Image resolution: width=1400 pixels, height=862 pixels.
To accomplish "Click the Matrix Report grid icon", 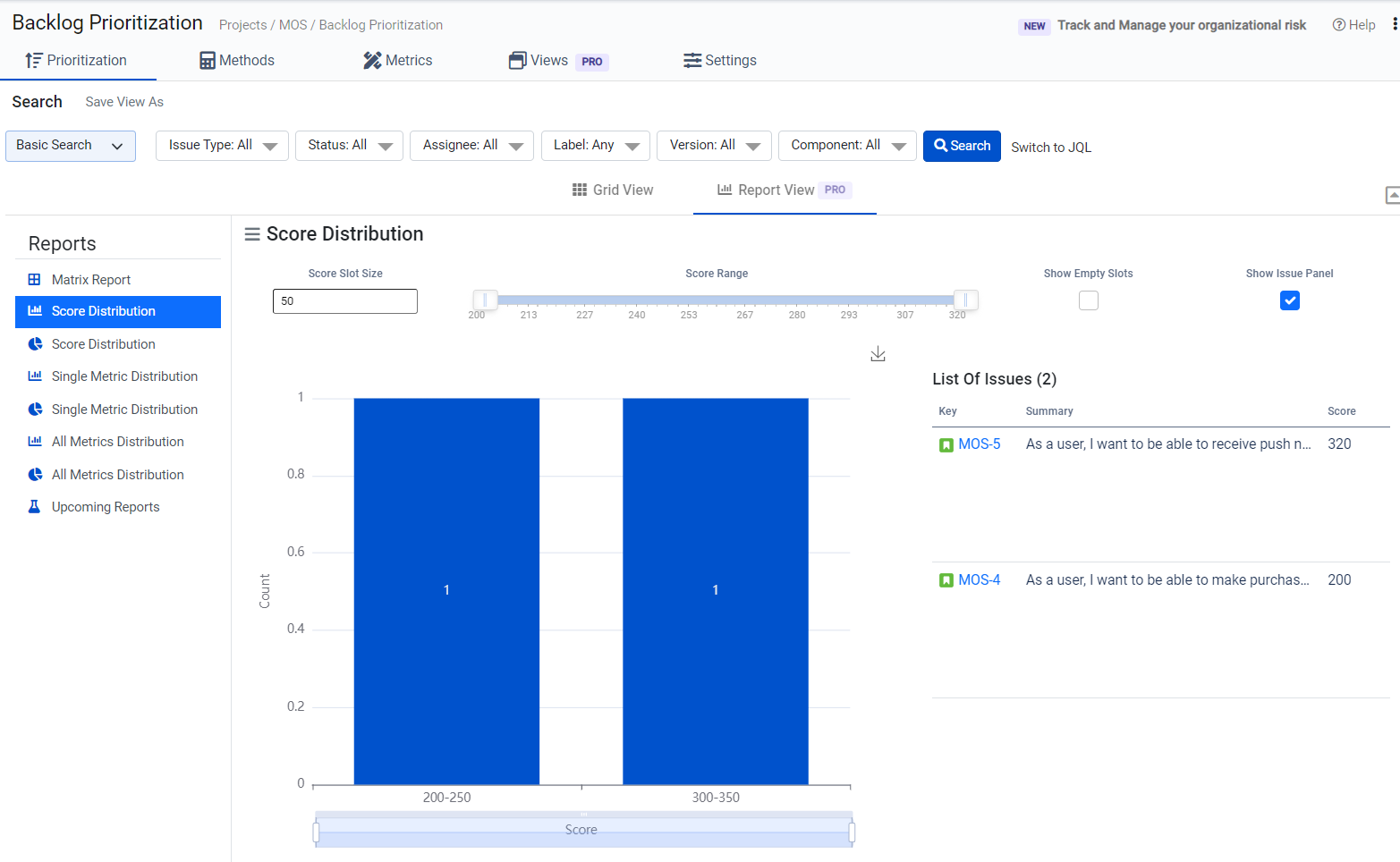I will pyautogui.click(x=35, y=280).
